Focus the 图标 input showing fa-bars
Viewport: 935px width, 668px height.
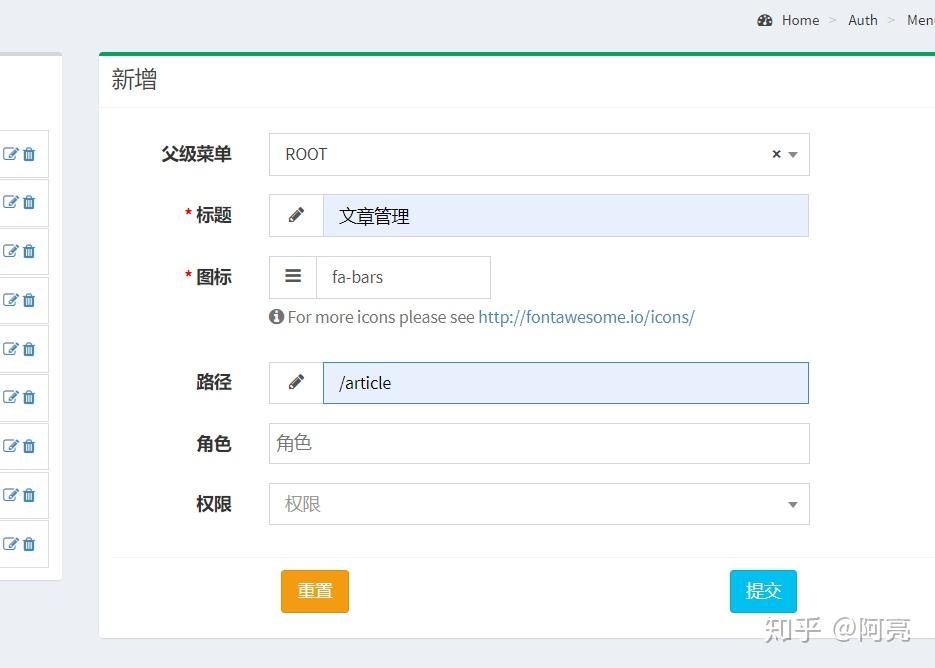(403, 277)
